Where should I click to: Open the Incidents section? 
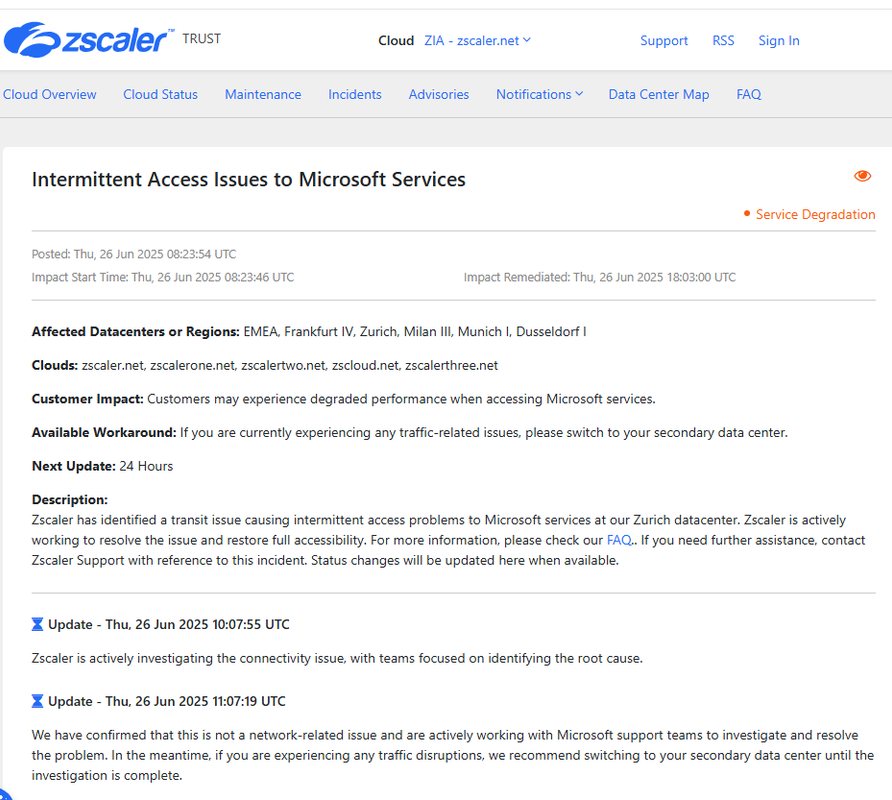pos(354,94)
